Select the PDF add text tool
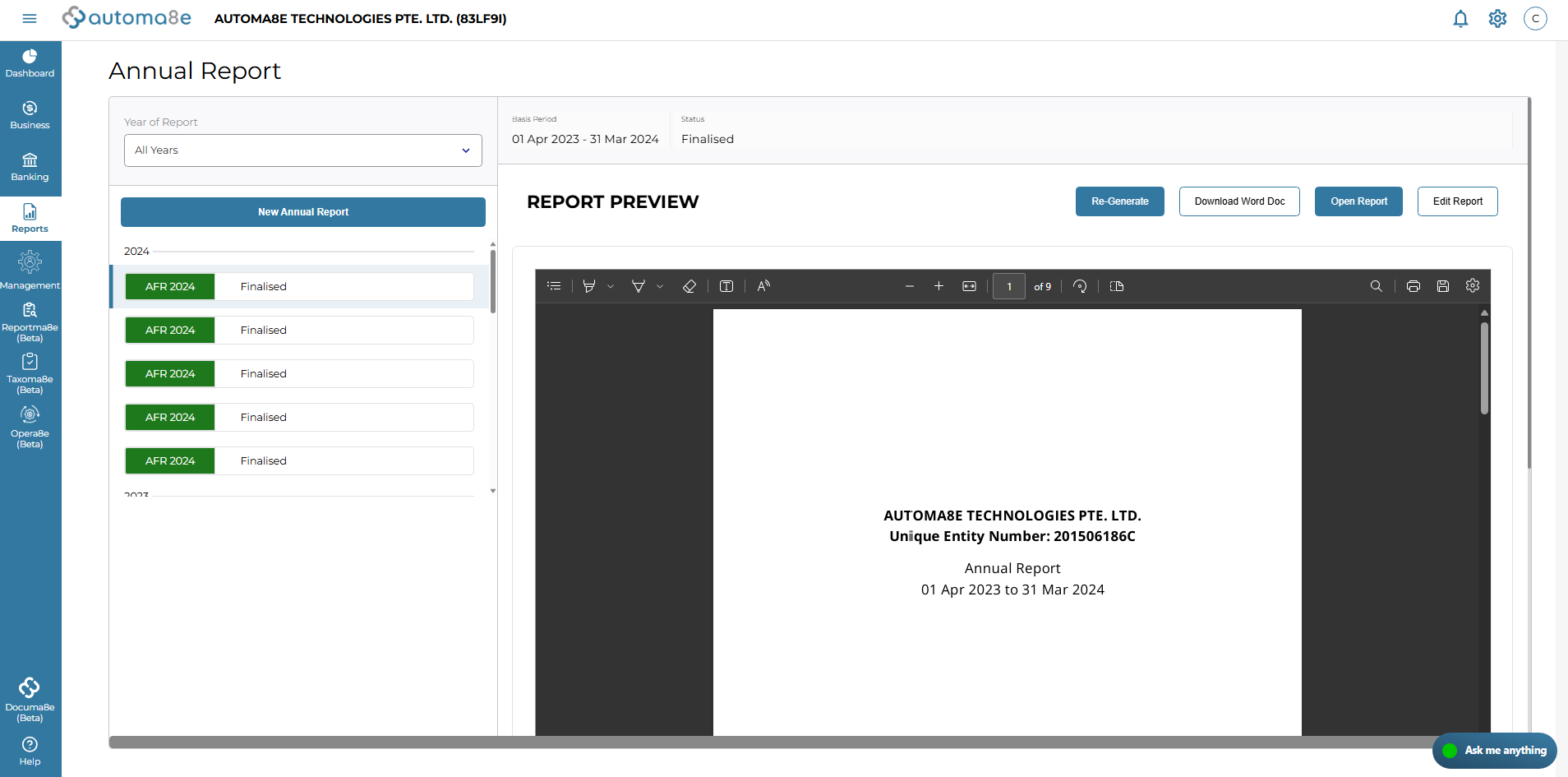The width and height of the screenshot is (1568, 777). click(x=726, y=286)
